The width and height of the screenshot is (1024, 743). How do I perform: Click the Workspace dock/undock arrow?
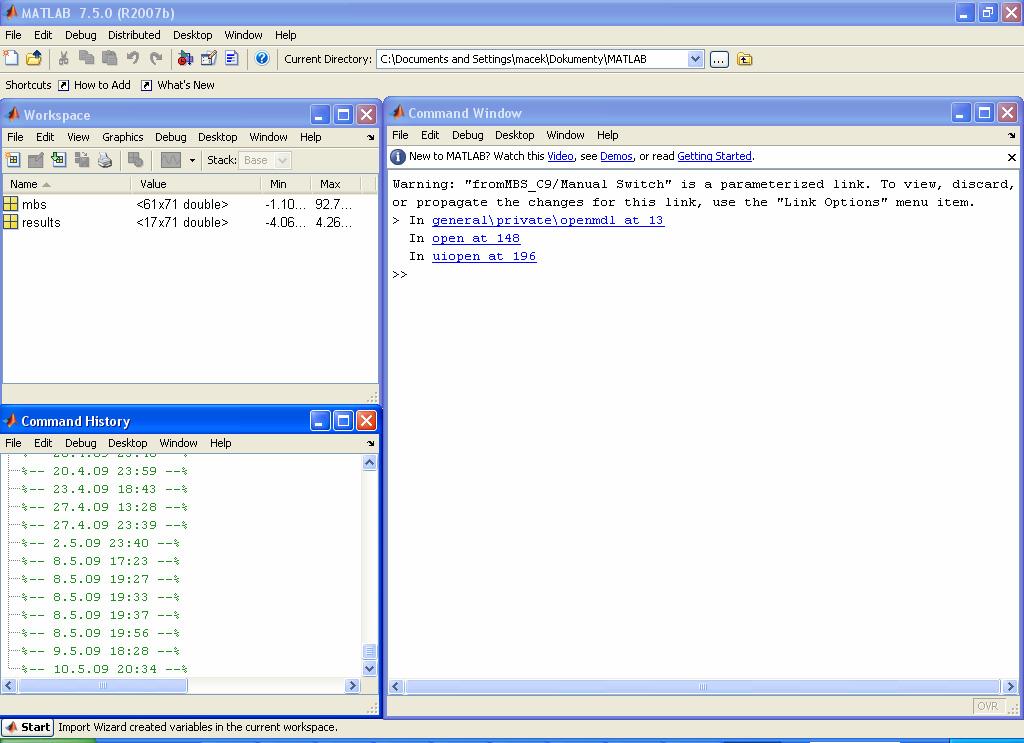click(x=370, y=137)
